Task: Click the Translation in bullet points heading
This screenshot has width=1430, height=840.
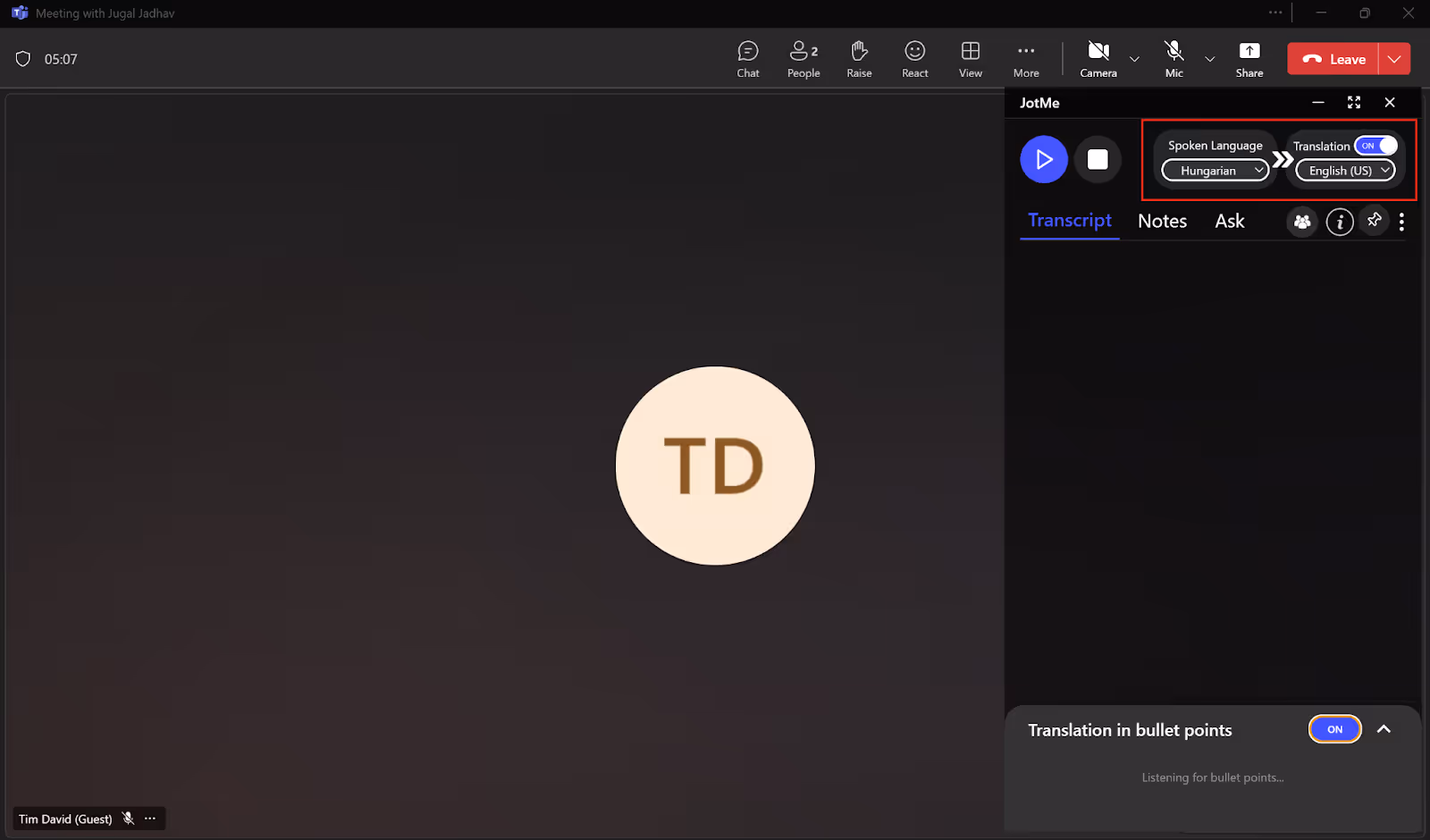Action: pos(1130,730)
